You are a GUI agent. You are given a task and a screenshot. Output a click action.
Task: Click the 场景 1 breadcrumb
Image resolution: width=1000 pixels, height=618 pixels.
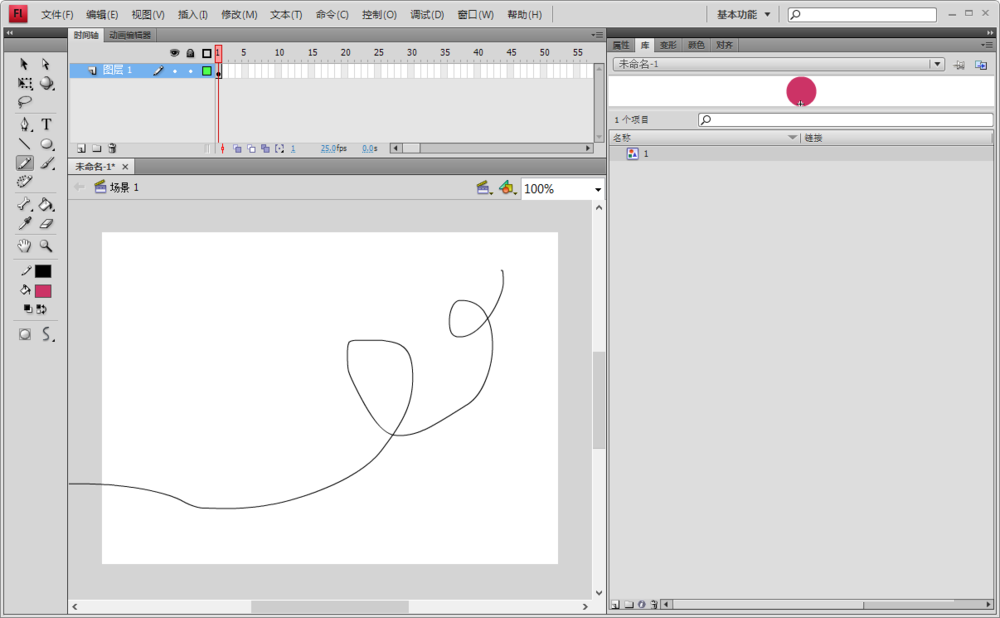coord(123,188)
